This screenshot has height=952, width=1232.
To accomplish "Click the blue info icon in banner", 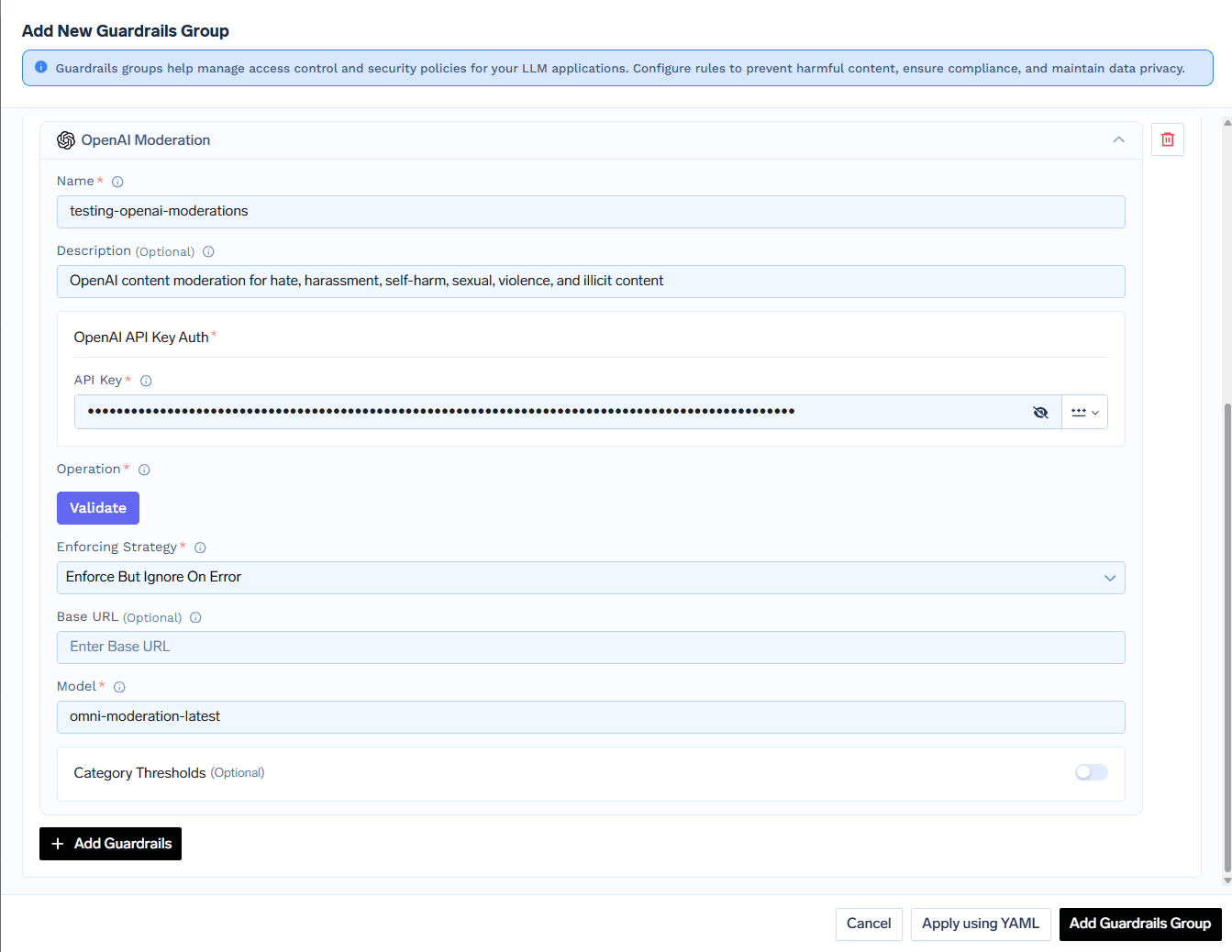I will pos(41,67).
